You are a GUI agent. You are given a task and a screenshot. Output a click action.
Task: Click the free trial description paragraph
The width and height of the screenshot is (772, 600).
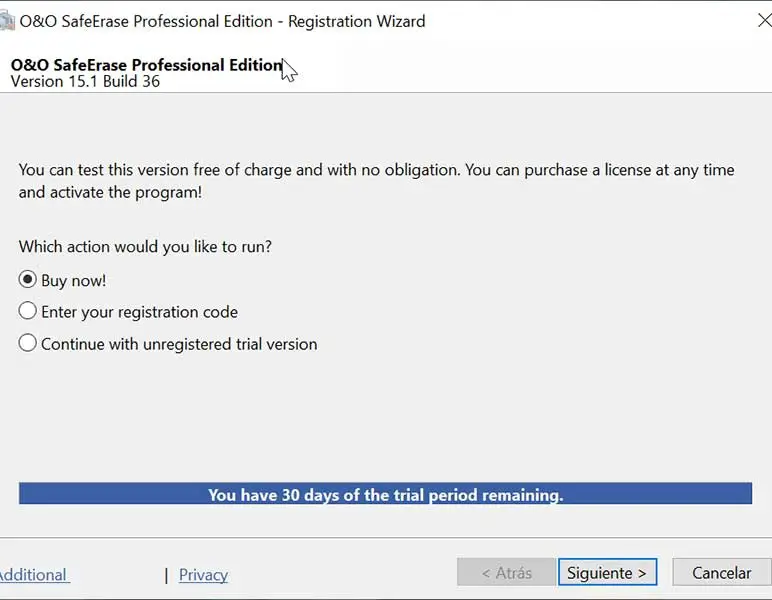[x=376, y=180]
